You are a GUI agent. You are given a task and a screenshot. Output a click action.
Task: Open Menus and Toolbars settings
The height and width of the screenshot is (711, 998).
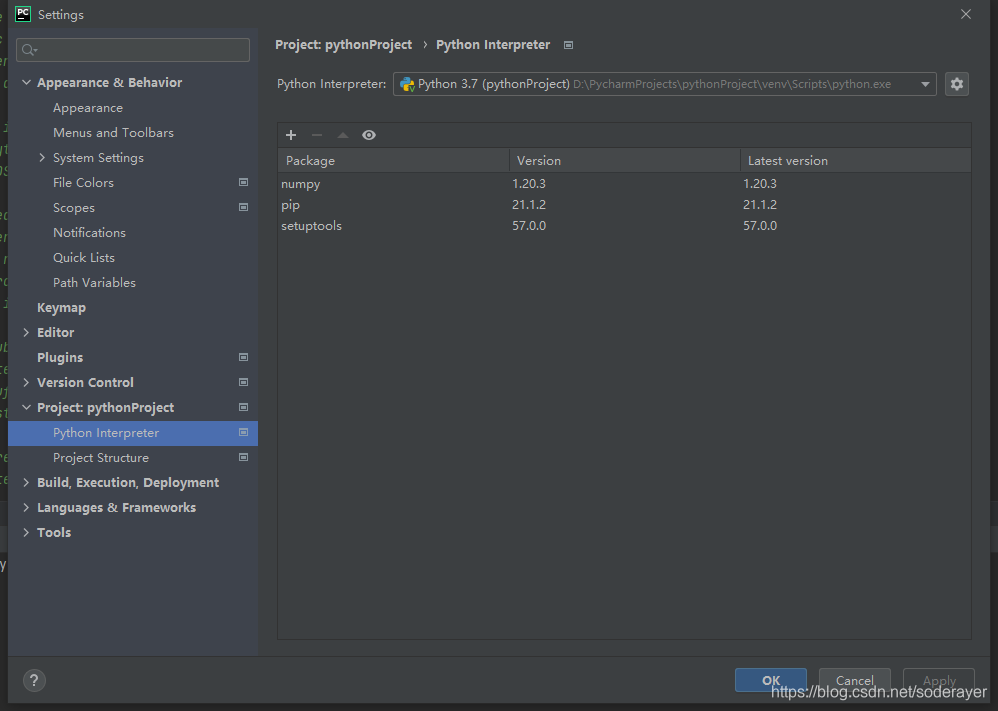tap(113, 132)
